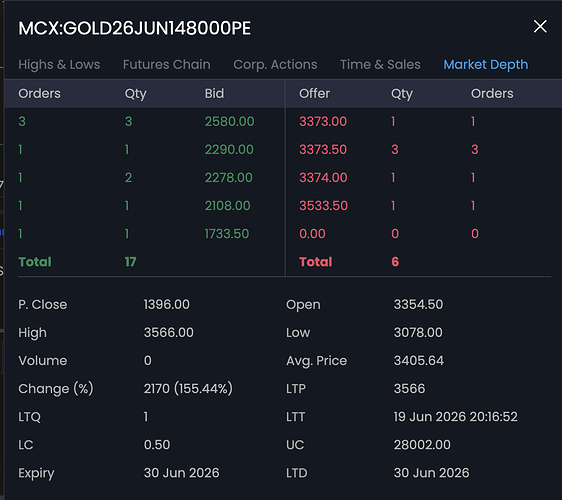Click Avg. Price value 3405.64

coord(419,361)
